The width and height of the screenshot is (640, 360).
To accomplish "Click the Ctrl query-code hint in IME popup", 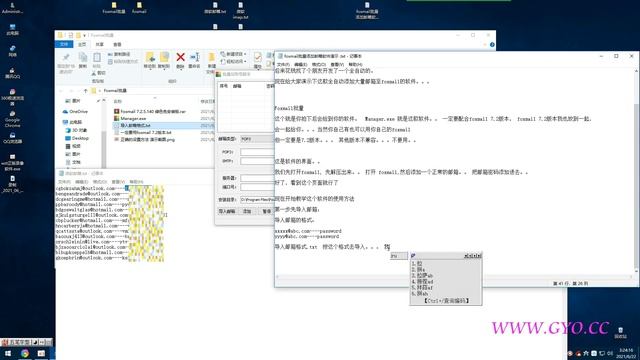I will (446, 301).
